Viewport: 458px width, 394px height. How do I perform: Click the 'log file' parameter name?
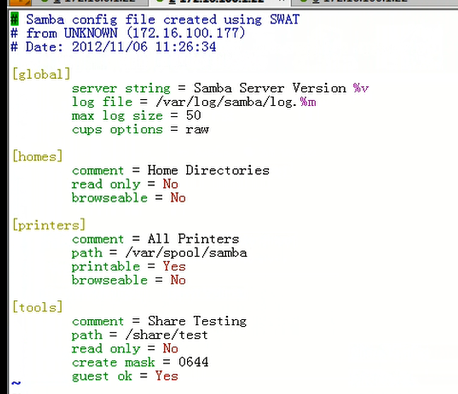[x=102, y=102]
